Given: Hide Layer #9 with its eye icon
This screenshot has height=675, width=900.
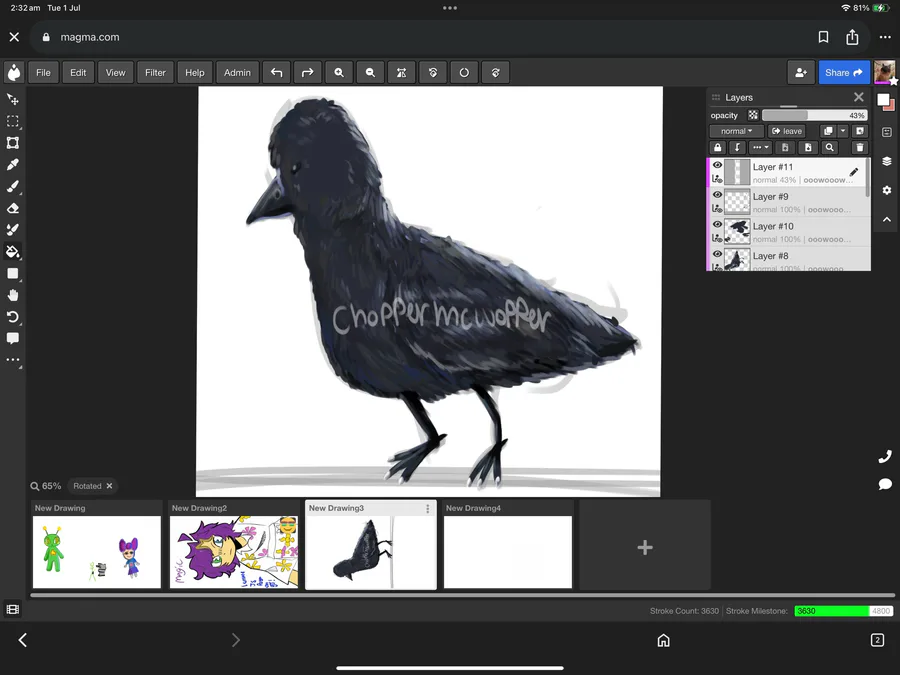Looking at the screenshot, I should tap(717, 195).
